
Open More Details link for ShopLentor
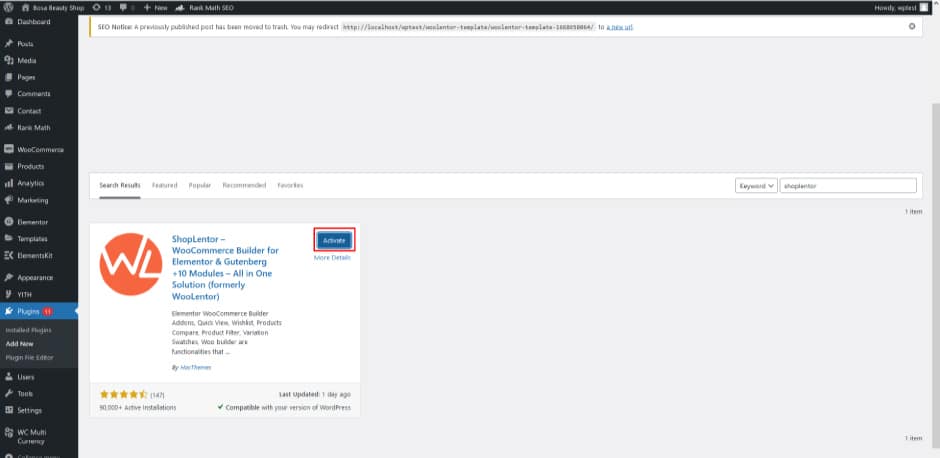point(332,258)
